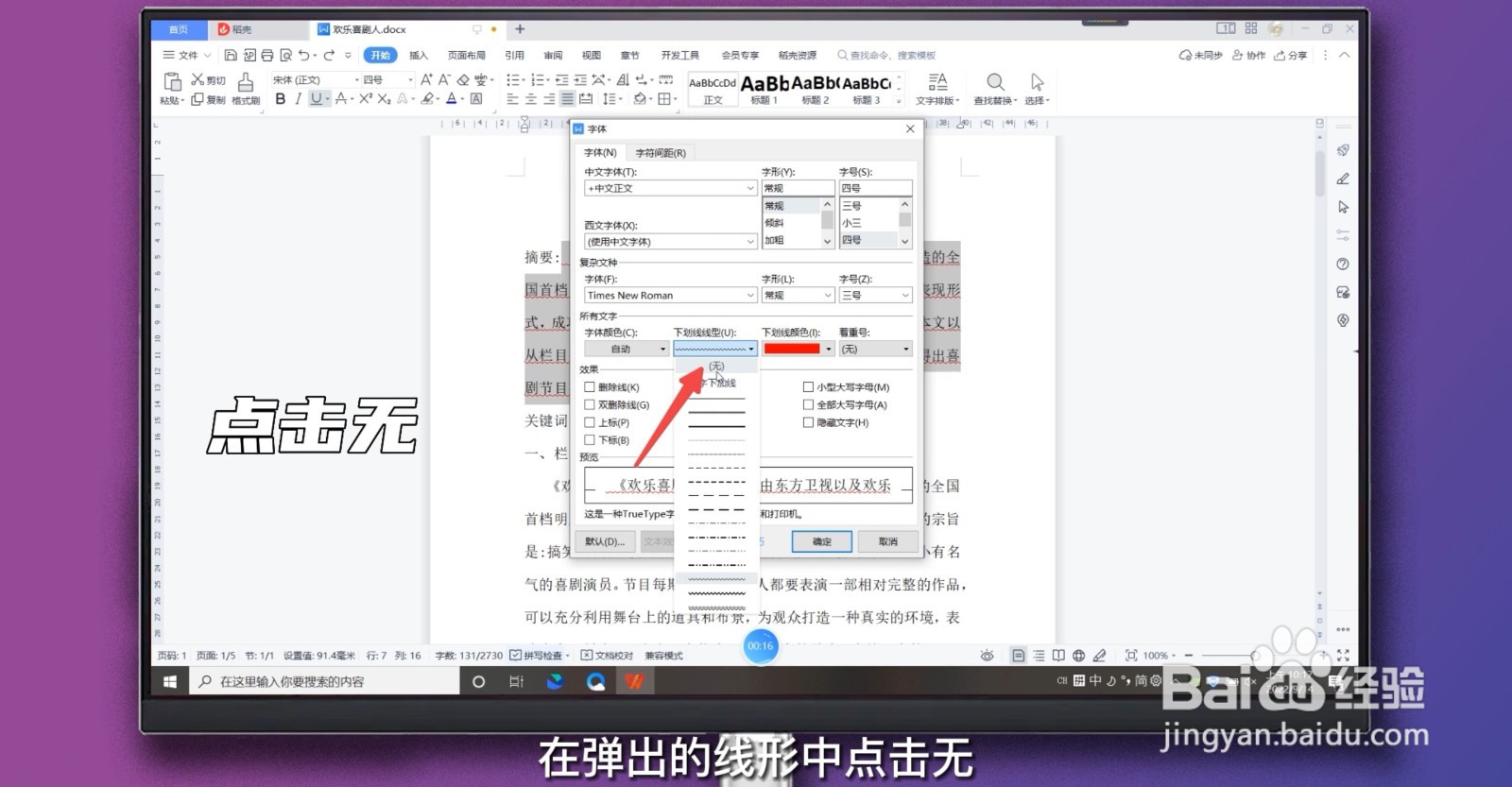Click the Undo arrow icon
This screenshot has height=787, width=1512.
pyautogui.click(x=303, y=55)
